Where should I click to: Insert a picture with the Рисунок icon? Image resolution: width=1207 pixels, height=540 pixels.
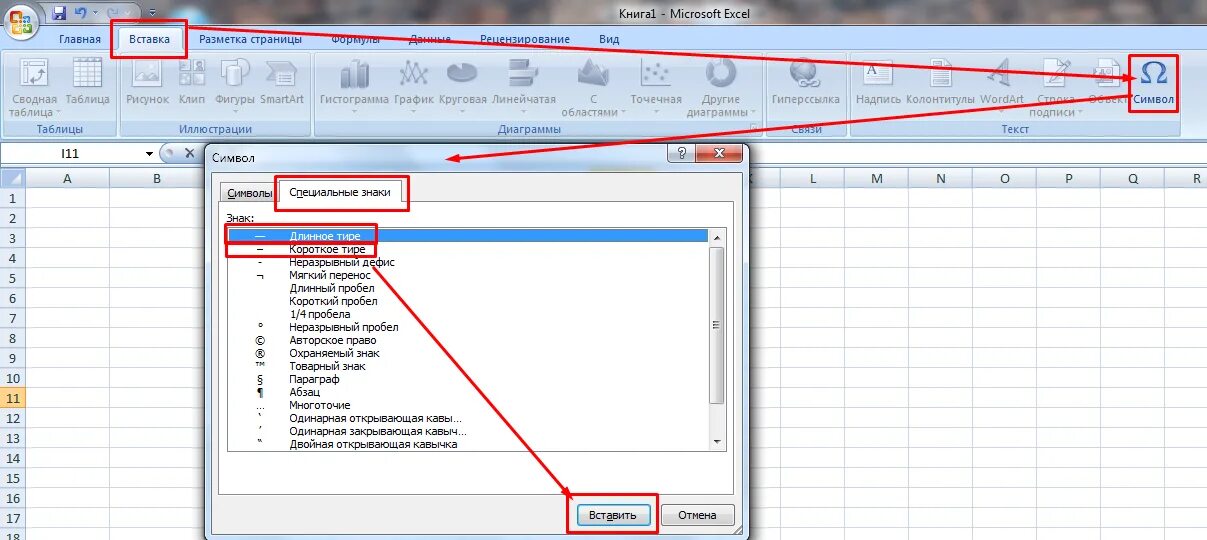click(x=148, y=84)
